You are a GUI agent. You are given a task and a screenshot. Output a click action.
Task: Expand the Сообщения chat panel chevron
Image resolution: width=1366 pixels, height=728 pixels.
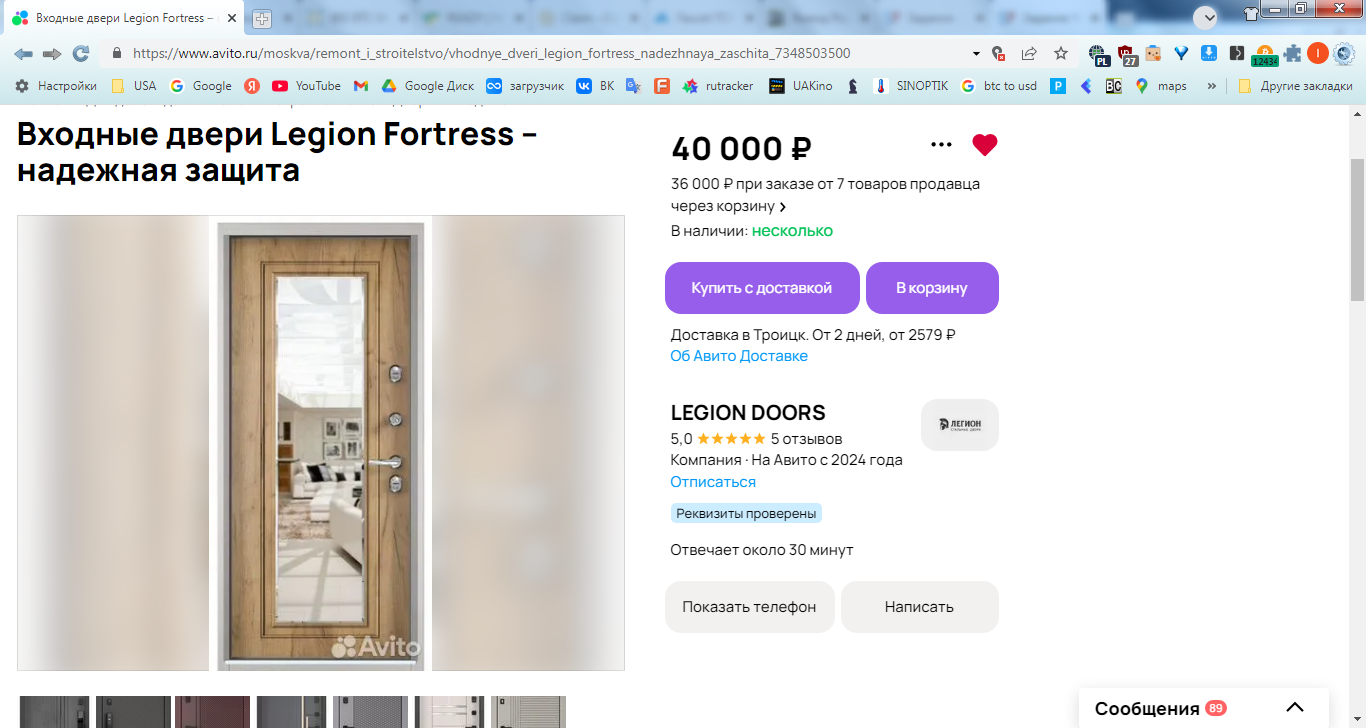1295,708
